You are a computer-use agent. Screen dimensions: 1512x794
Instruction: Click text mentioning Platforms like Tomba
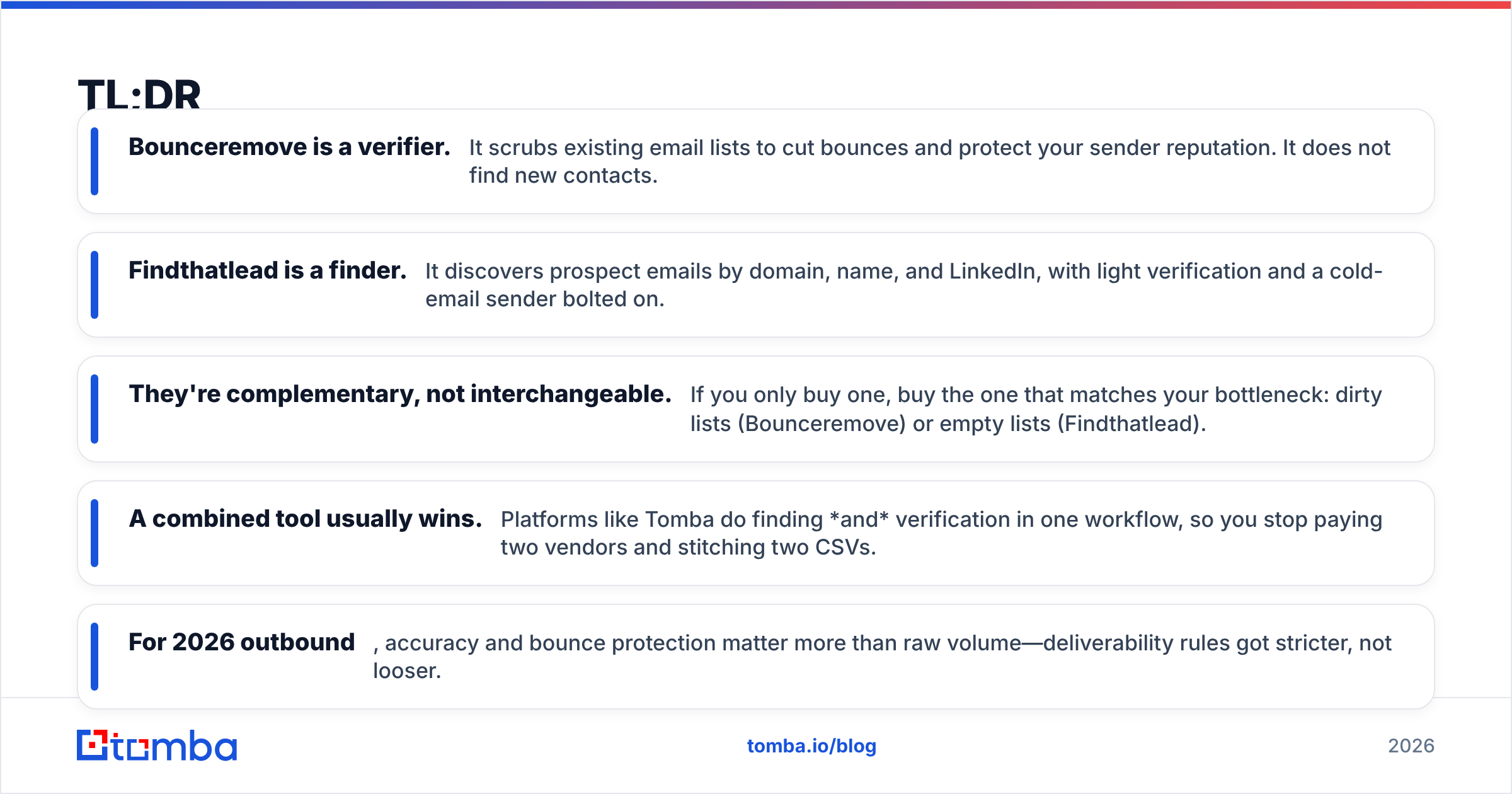coord(941,533)
